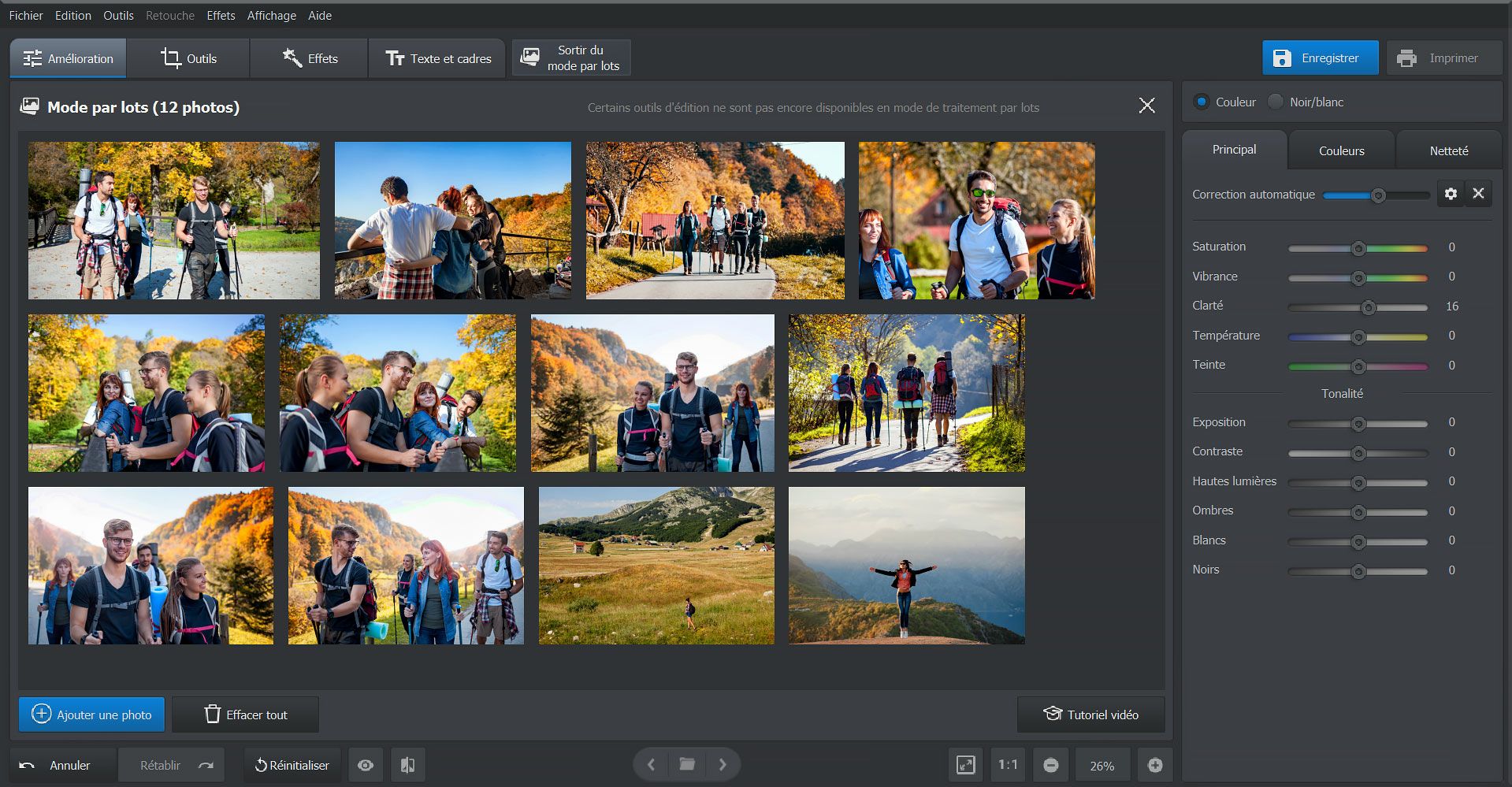
Task: Open the Fichier menu
Action: click(x=26, y=16)
